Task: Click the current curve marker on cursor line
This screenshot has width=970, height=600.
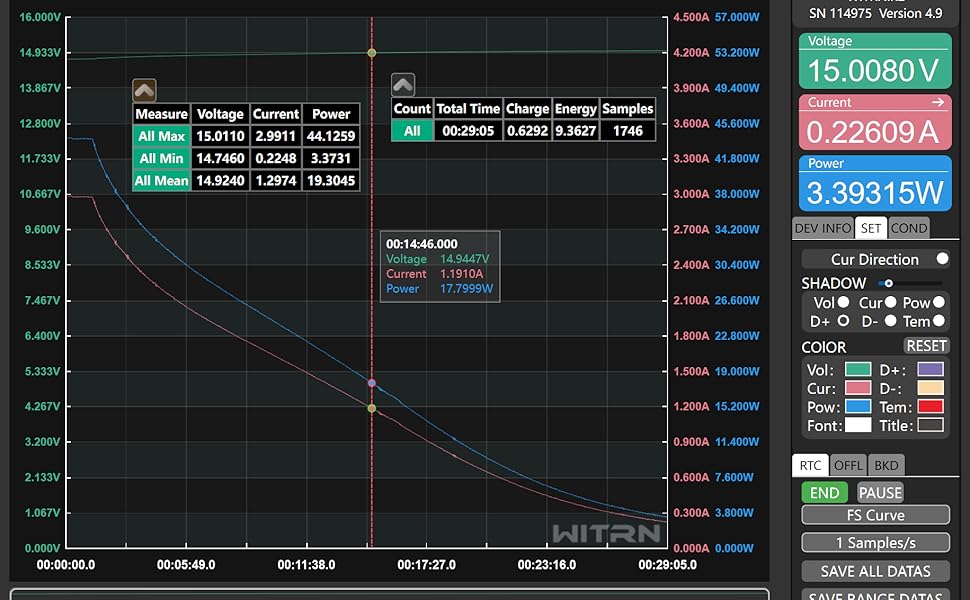Action: (372, 408)
